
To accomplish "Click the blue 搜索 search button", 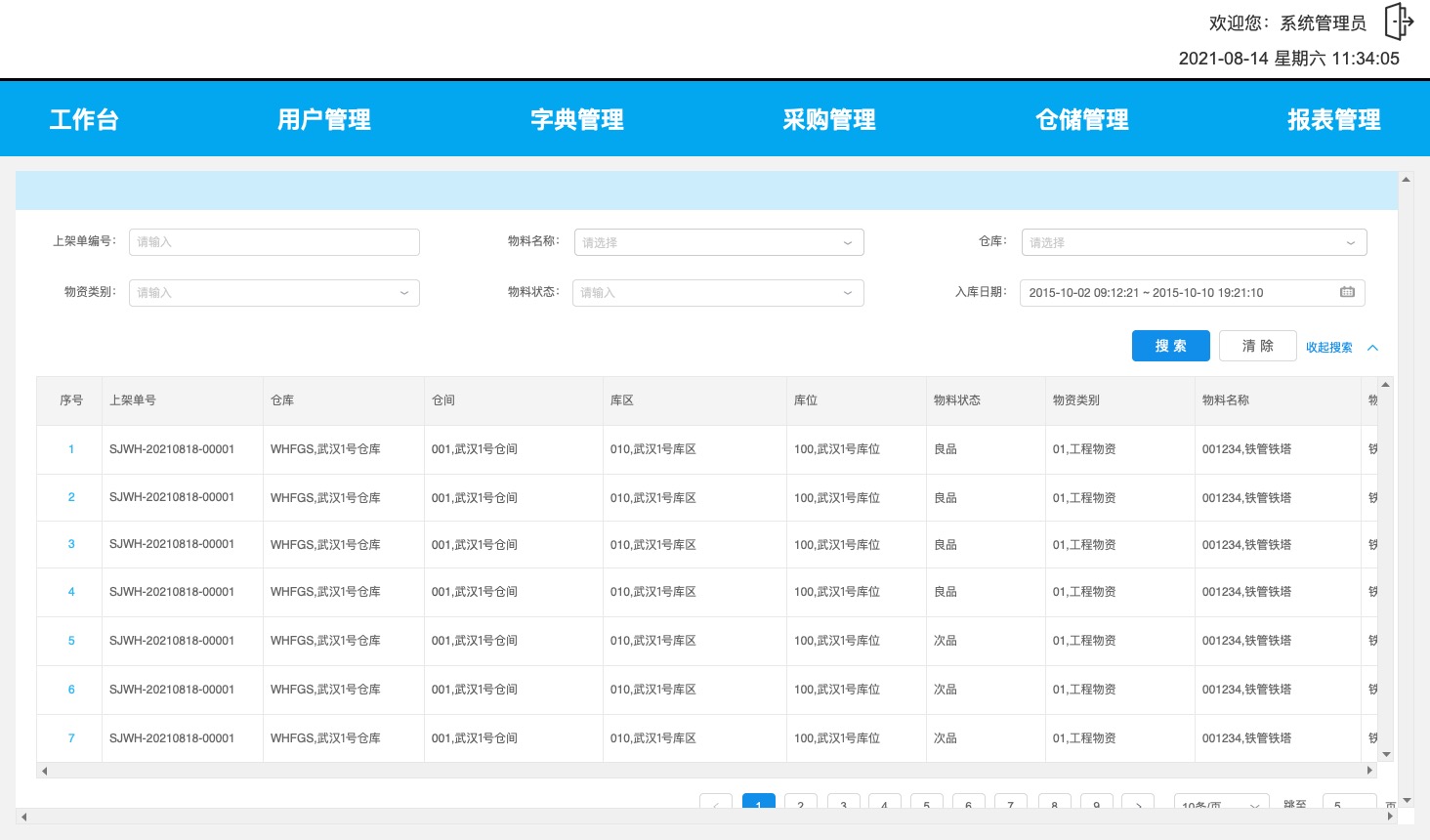I will (1170, 345).
